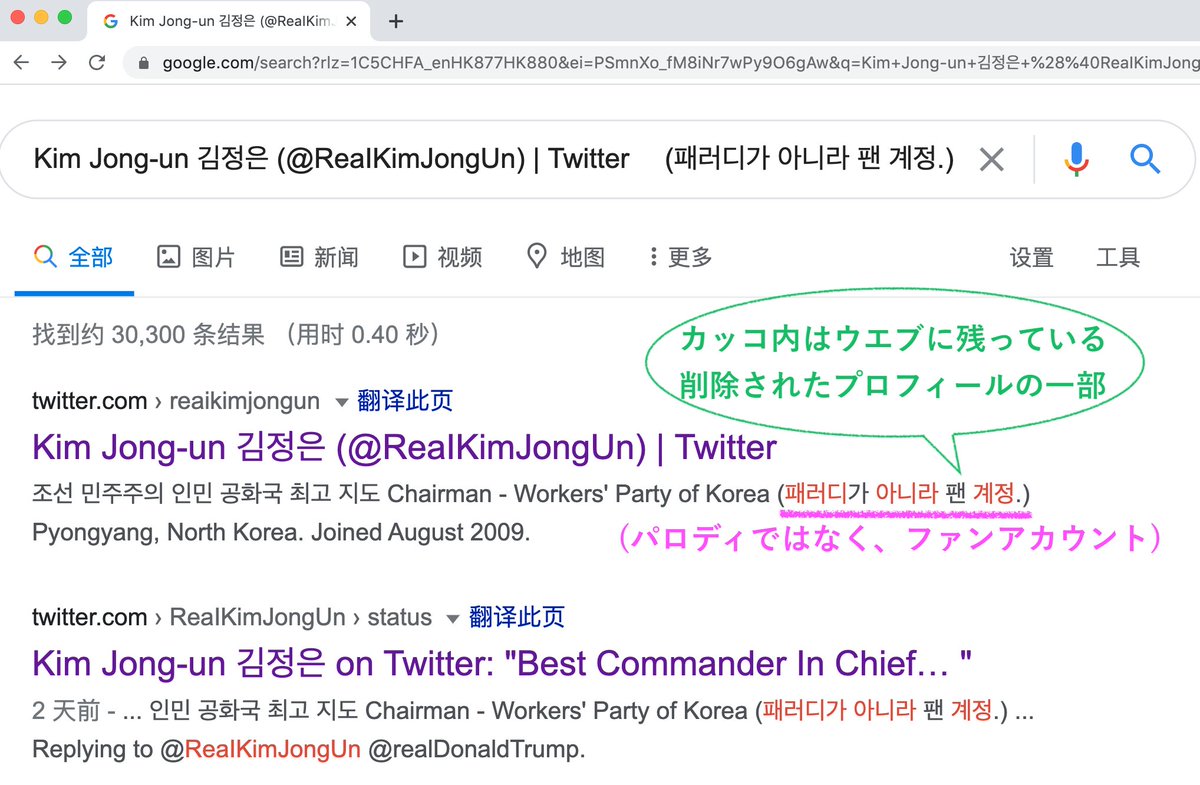
Task: Click the 'Pyongyang, North Korea. Joined August 2009.' snippet
Action: (281, 532)
